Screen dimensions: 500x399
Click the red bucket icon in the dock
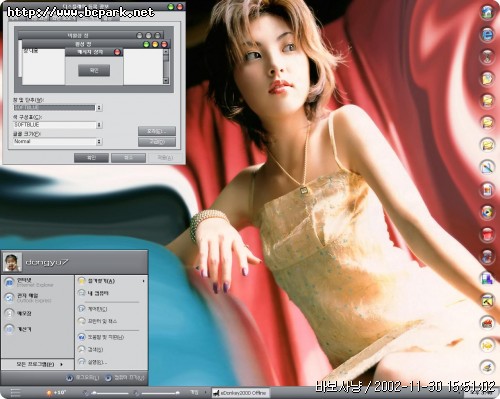[x=487, y=234]
